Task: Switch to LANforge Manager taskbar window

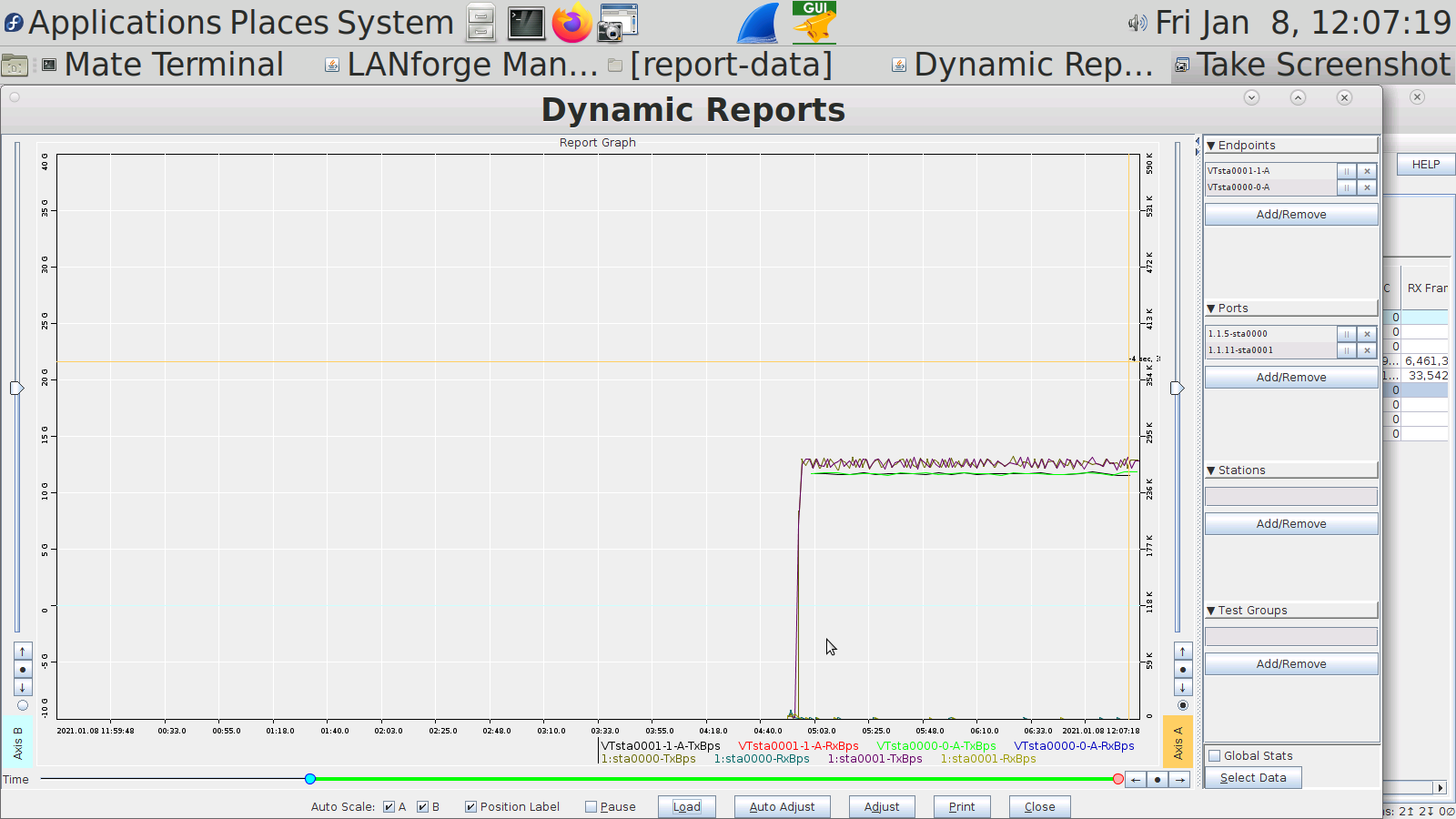Action: (x=461, y=65)
